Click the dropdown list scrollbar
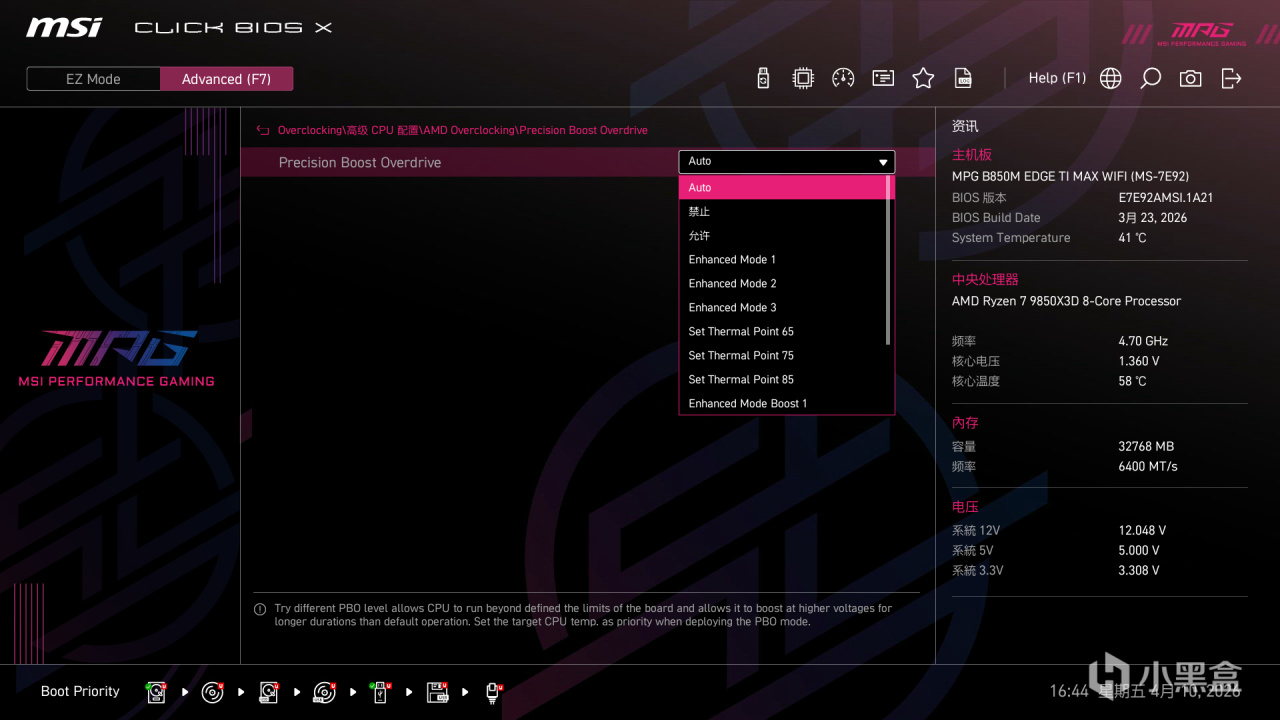The width and height of the screenshot is (1280, 720). pyautogui.click(x=889, y=261)
